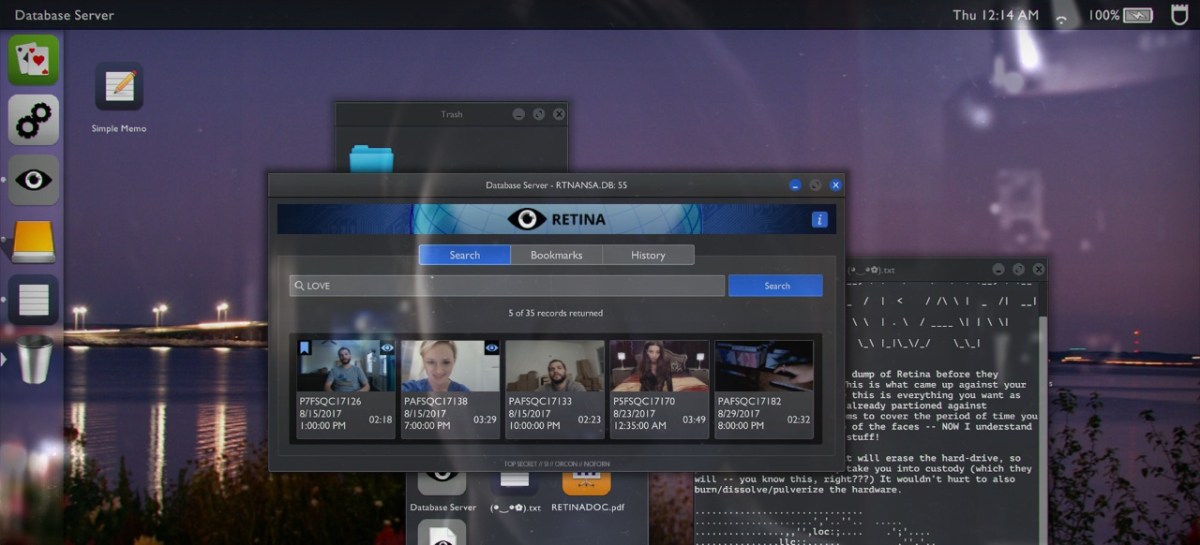1200x545 pixels.
Task: Switch to the History tab
Action: tap(648, 255)
